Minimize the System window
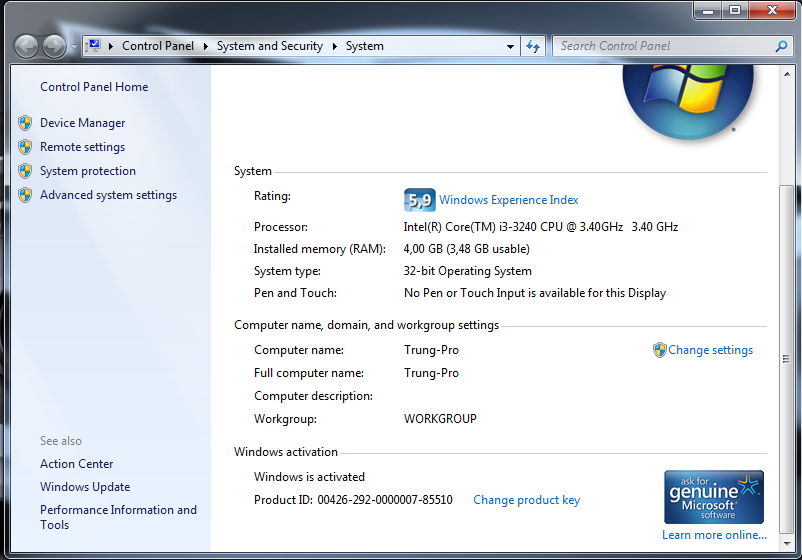This screenshot has height=560, width=802. tap(708, 10)
